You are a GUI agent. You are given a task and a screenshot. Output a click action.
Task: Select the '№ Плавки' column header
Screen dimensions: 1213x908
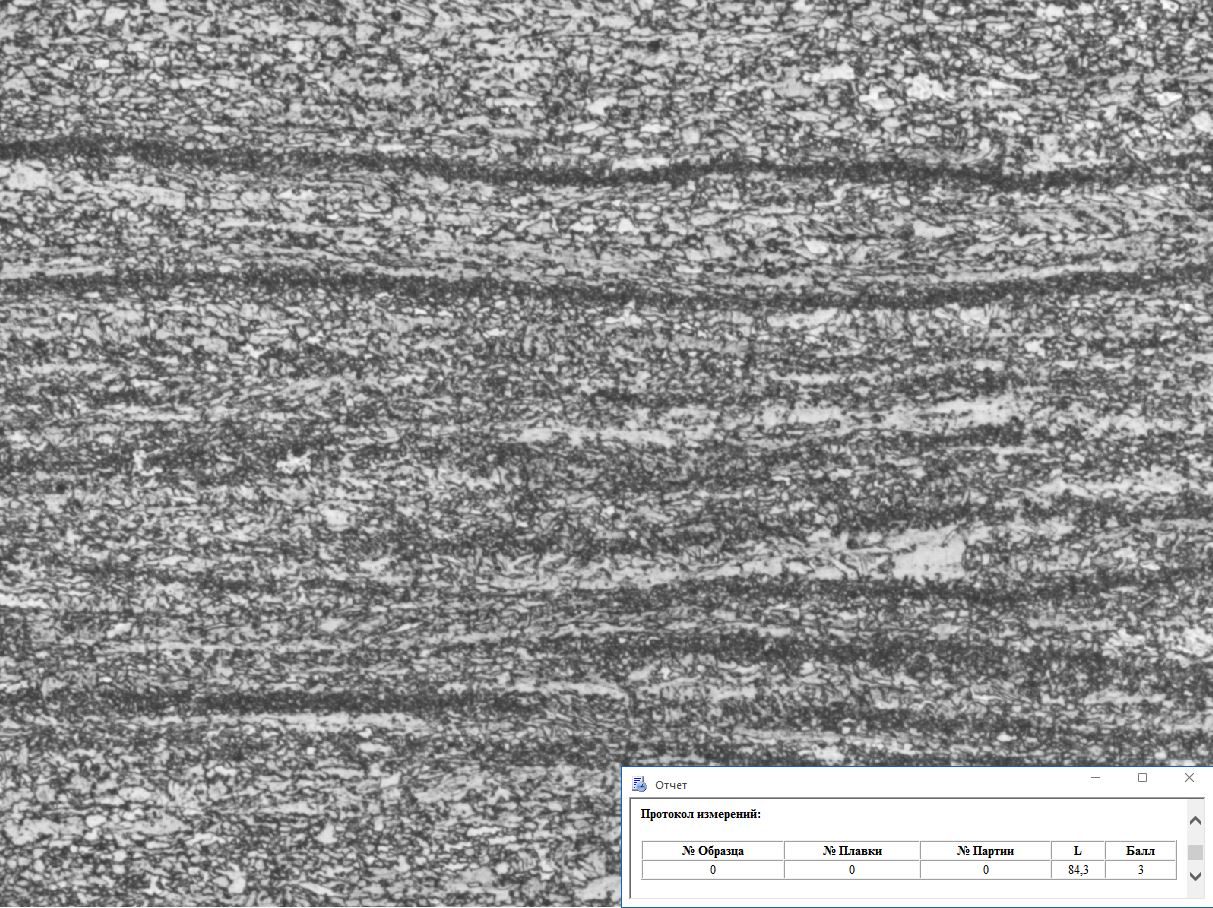[852, 851]
